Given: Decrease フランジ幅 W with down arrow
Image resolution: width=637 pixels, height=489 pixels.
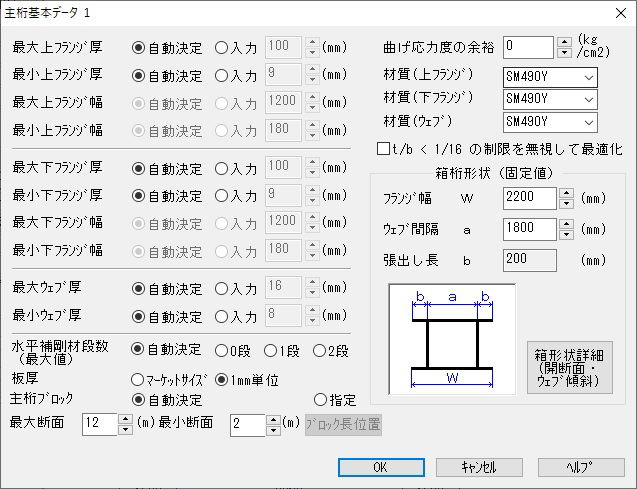Looking at the screenshot, I should pyautogui.click(x=566, y=204).
